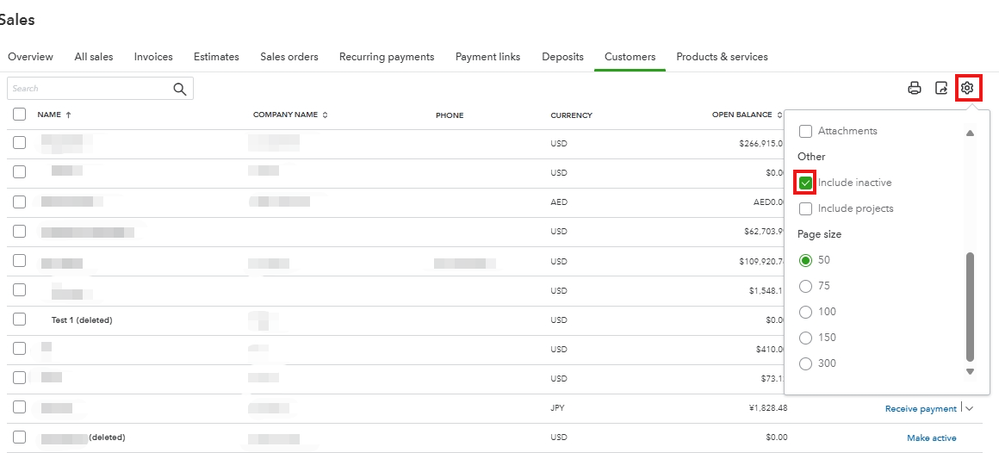Enable the Include projects checkbox
Screen dimensions: 999x453
click(x=806, y=209)
